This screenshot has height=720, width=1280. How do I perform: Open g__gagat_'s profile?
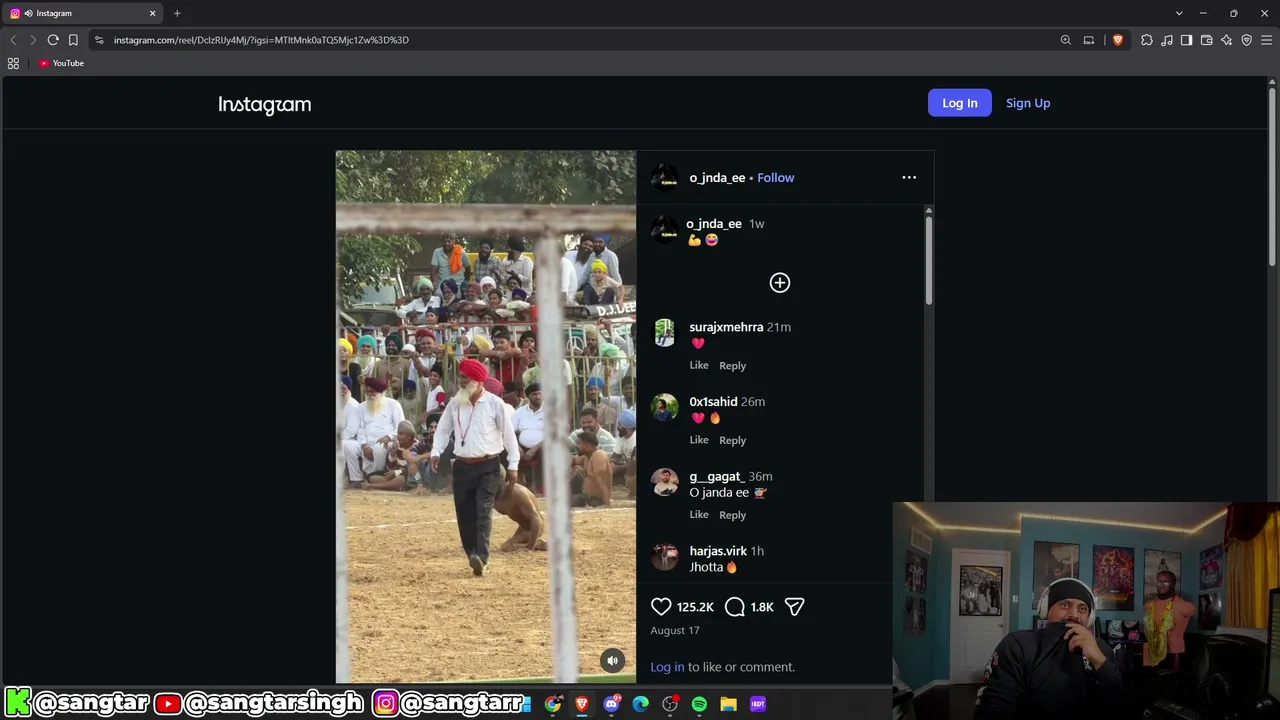pos(717,477)
